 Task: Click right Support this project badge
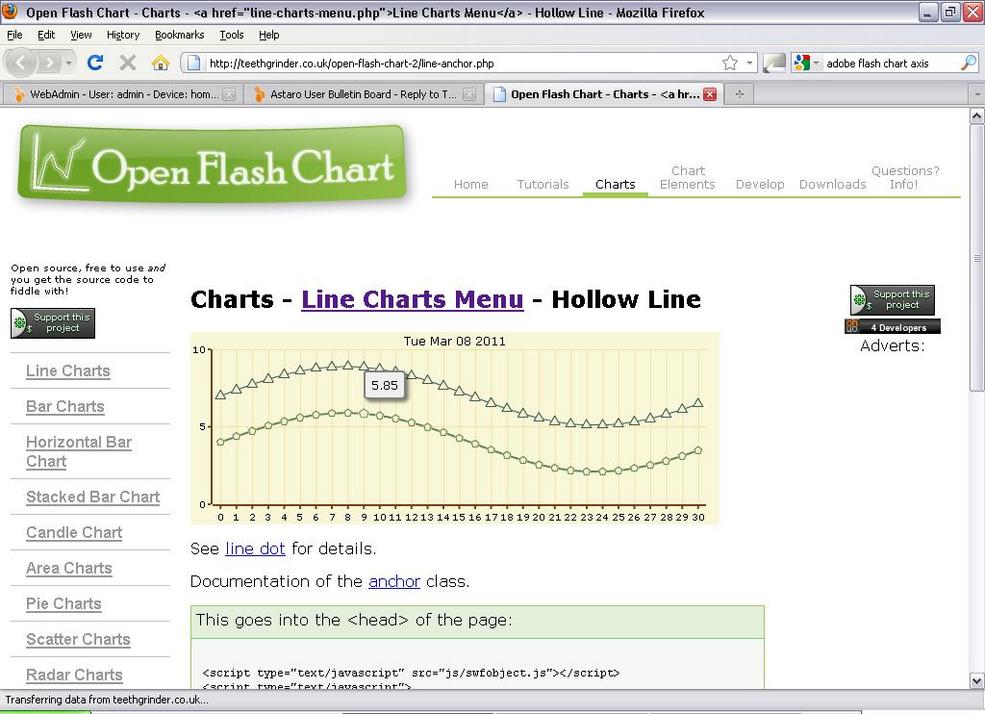[892, 300]
